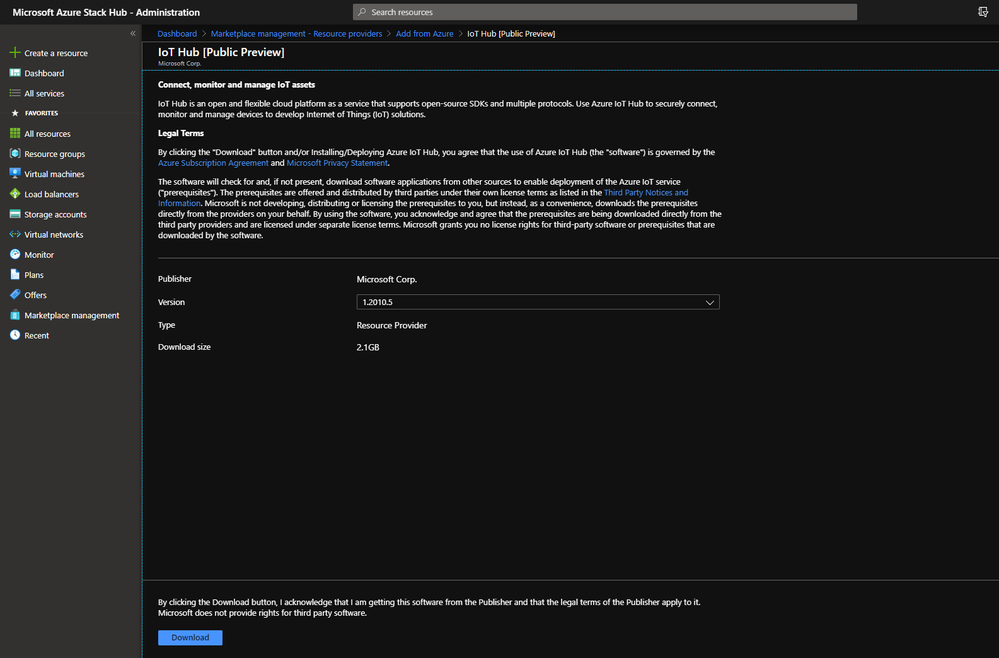This screenshot has height=658, width=999.
Task: Click the Microsoft Corp. publisher value
Action: point(387,279)
